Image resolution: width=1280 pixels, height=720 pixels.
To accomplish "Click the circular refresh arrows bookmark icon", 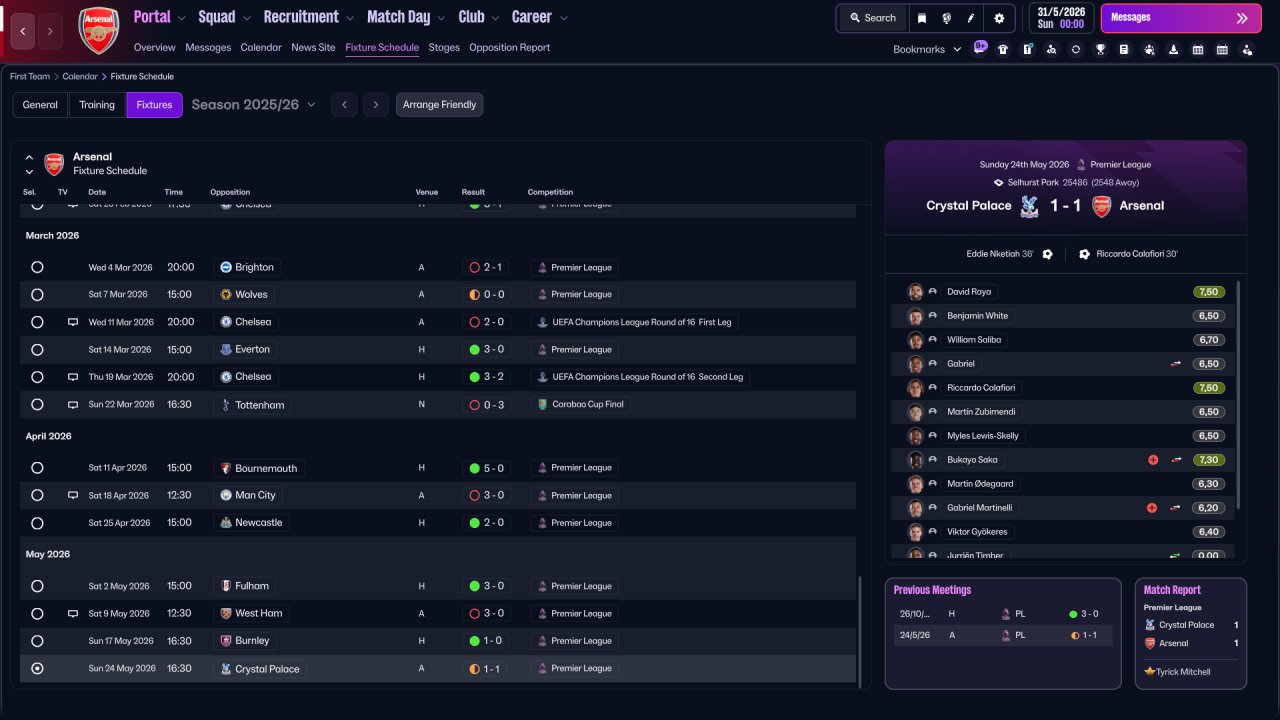I will (1076, 49).
